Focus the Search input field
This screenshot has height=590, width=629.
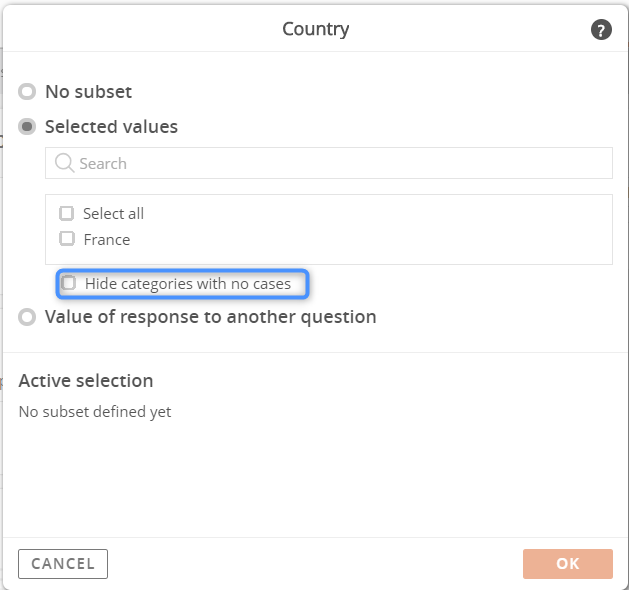point(329,163)
